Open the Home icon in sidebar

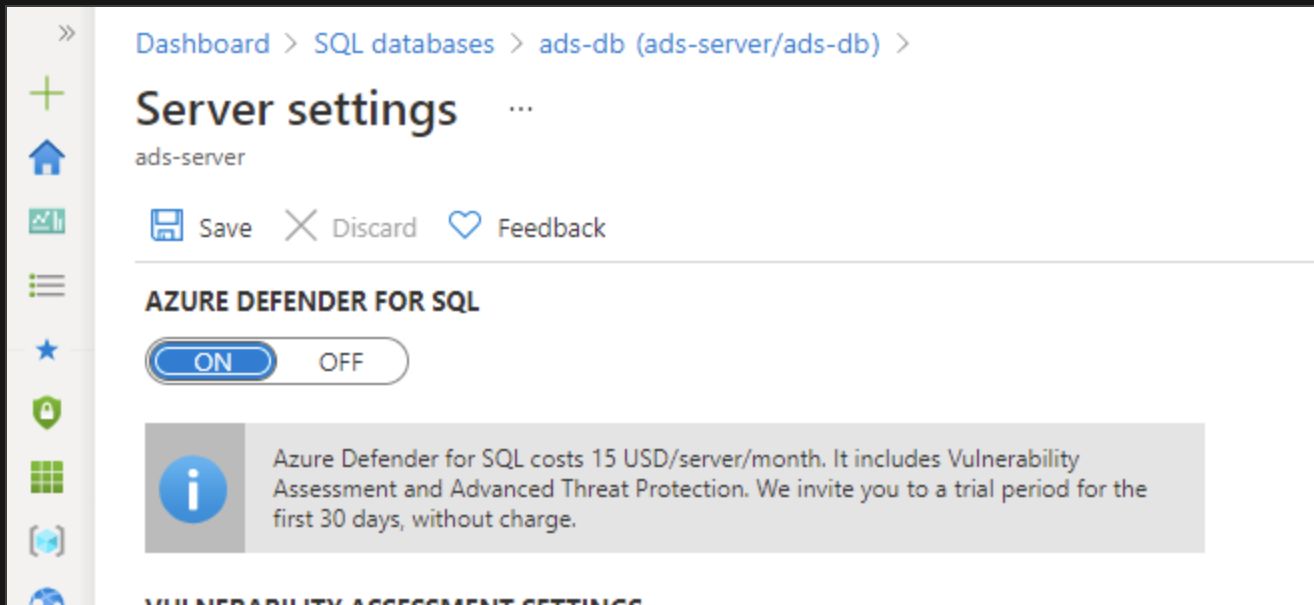[46, 157]
